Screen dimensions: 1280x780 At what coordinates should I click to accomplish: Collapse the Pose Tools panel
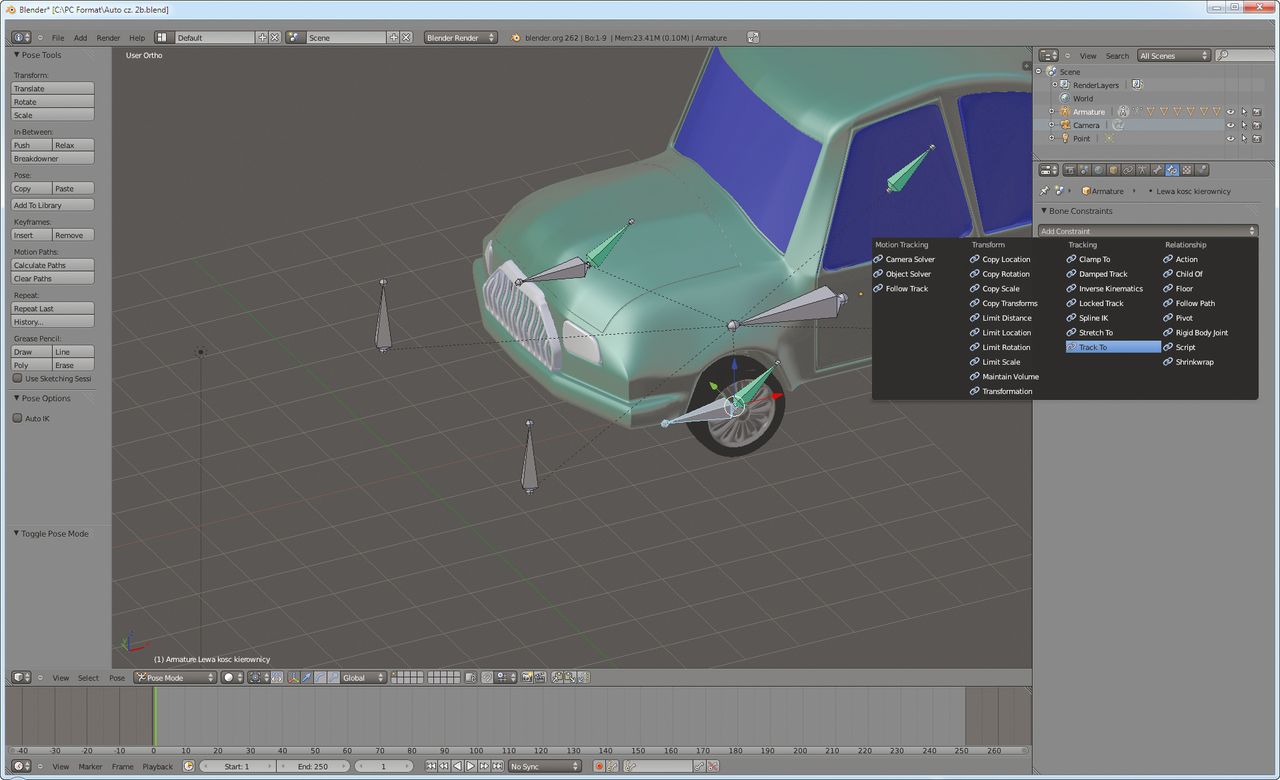coord(17,55)
